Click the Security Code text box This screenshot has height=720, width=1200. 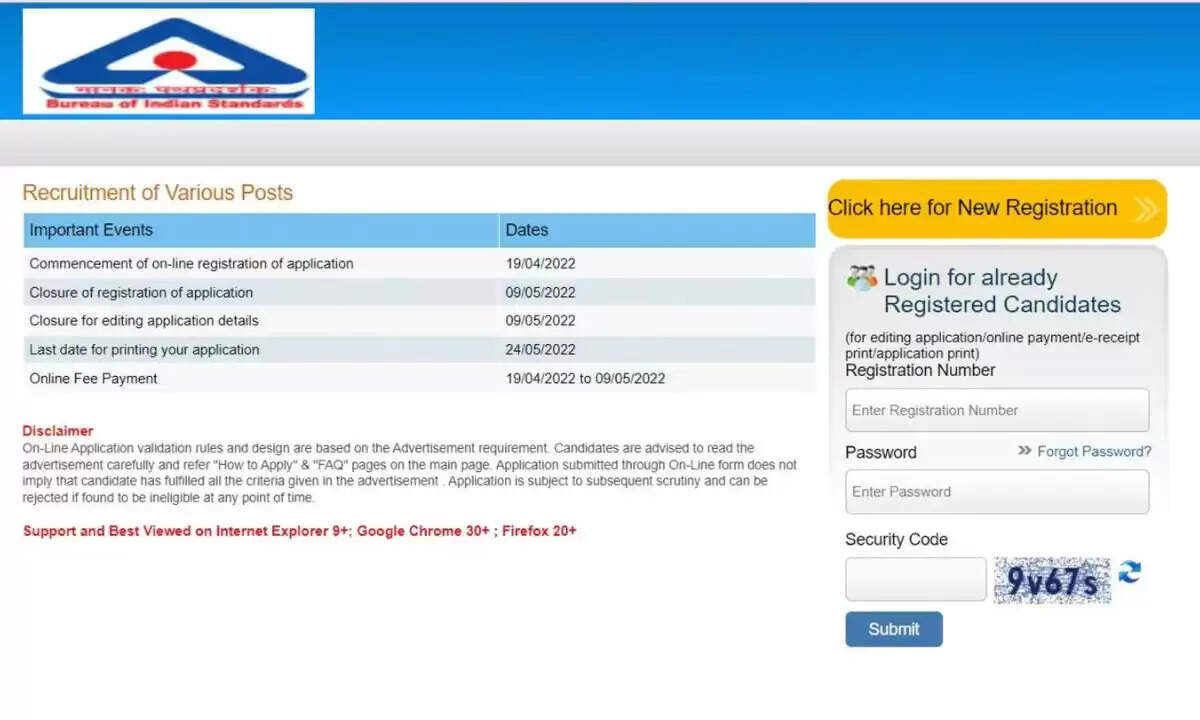[x=915, y=580]
